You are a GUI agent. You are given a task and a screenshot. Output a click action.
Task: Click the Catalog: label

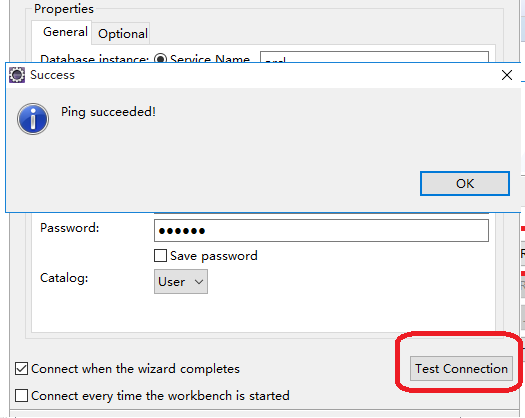pyautogui.click(x=64, y=278)
